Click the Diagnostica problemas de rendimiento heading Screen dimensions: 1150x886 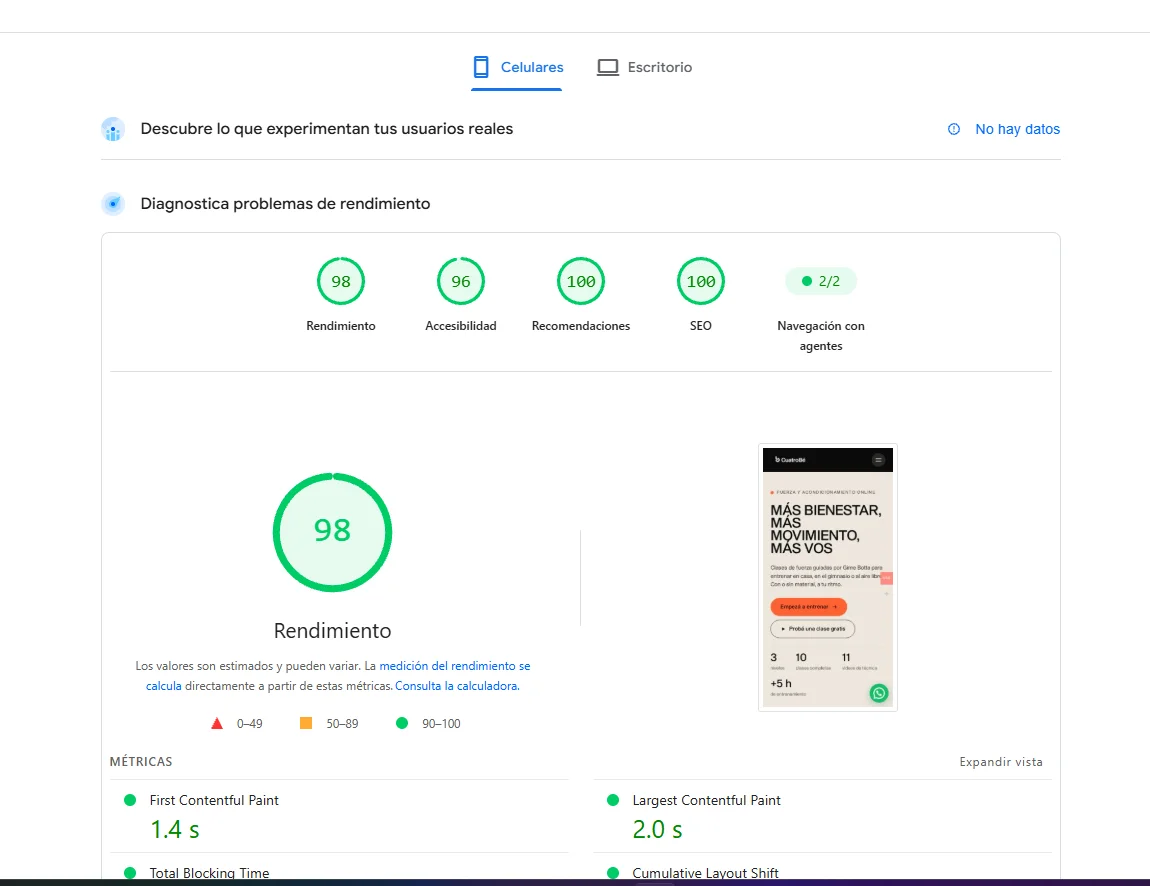[285, 204]
